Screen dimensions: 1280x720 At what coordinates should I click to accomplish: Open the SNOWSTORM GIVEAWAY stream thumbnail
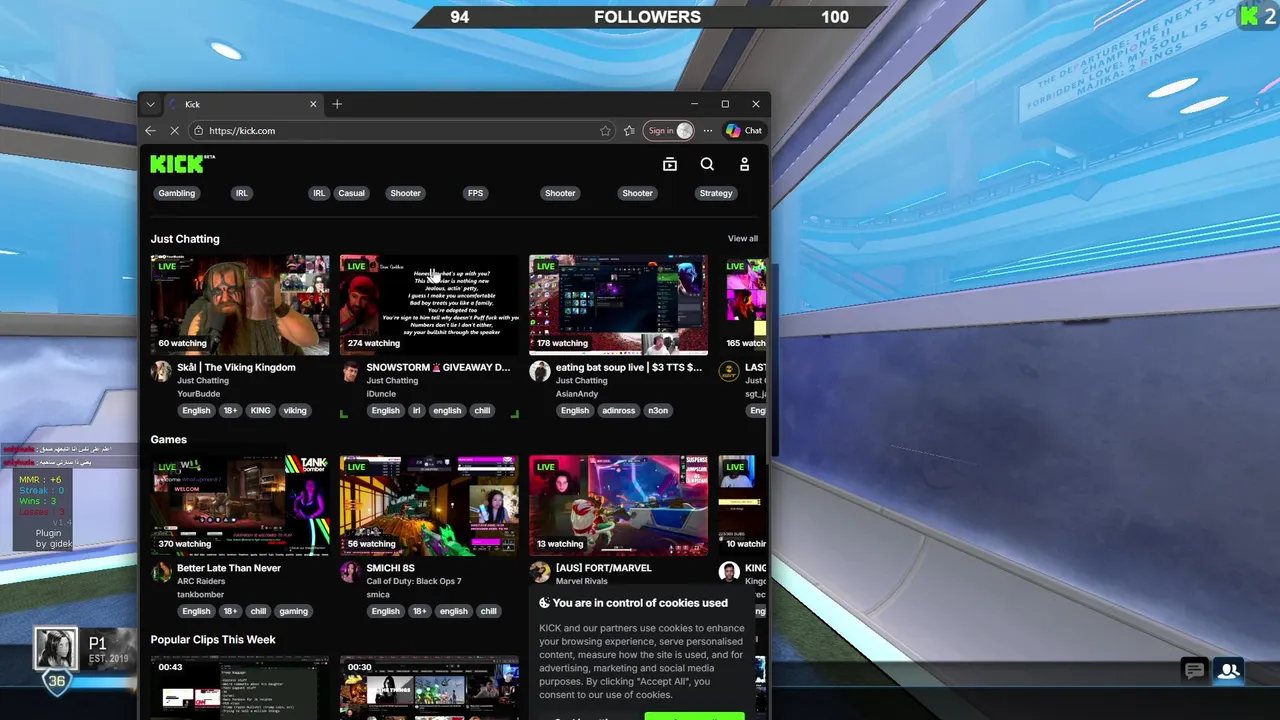click(x=429, y=305)
